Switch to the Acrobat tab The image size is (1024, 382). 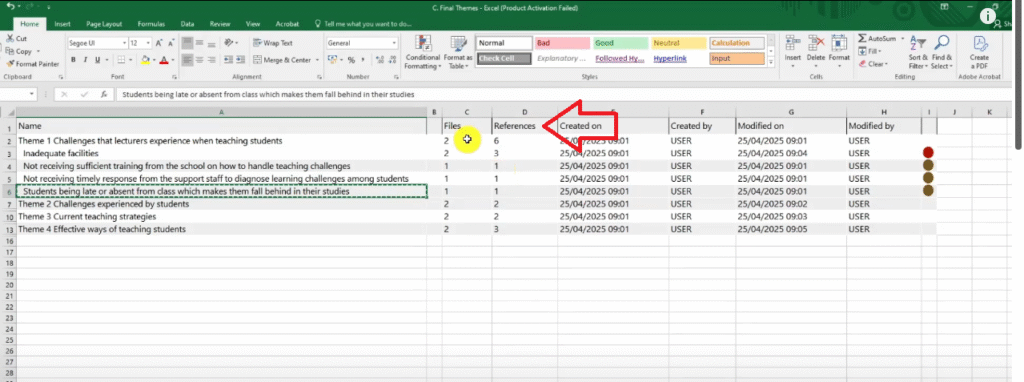pos(287,24)
